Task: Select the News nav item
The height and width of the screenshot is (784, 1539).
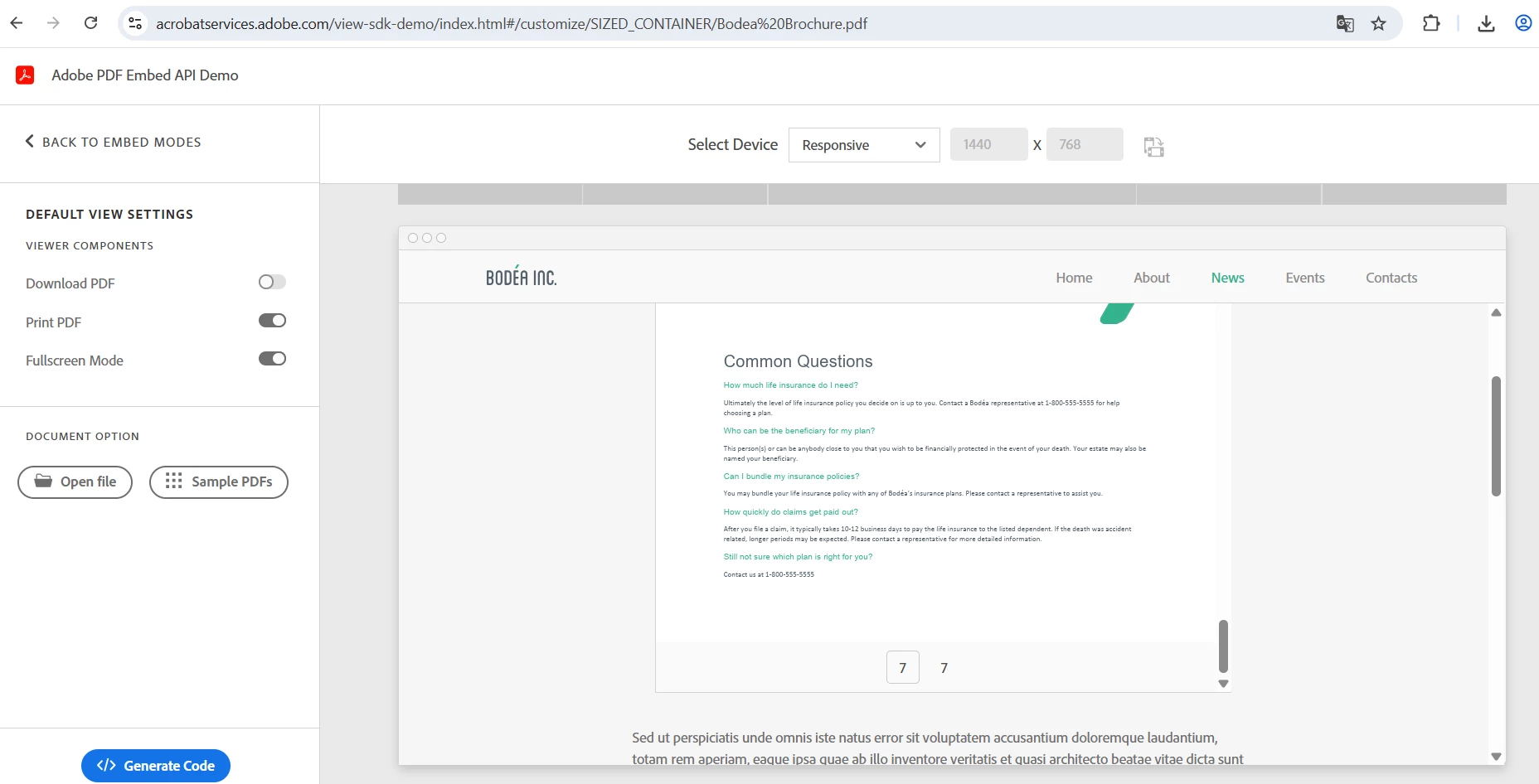Action: pos(1227,278)
